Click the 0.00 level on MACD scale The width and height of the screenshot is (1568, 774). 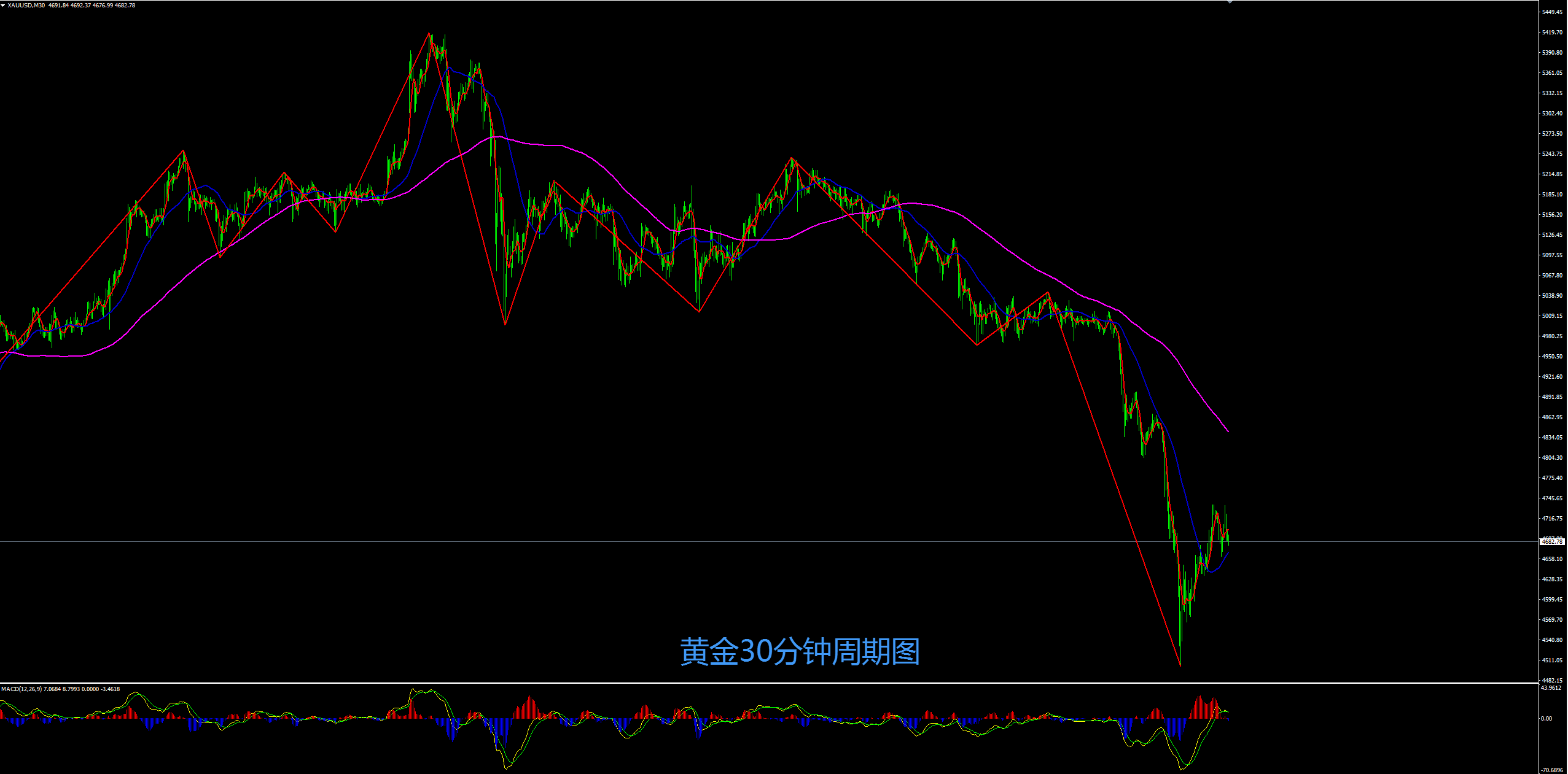1547,718
